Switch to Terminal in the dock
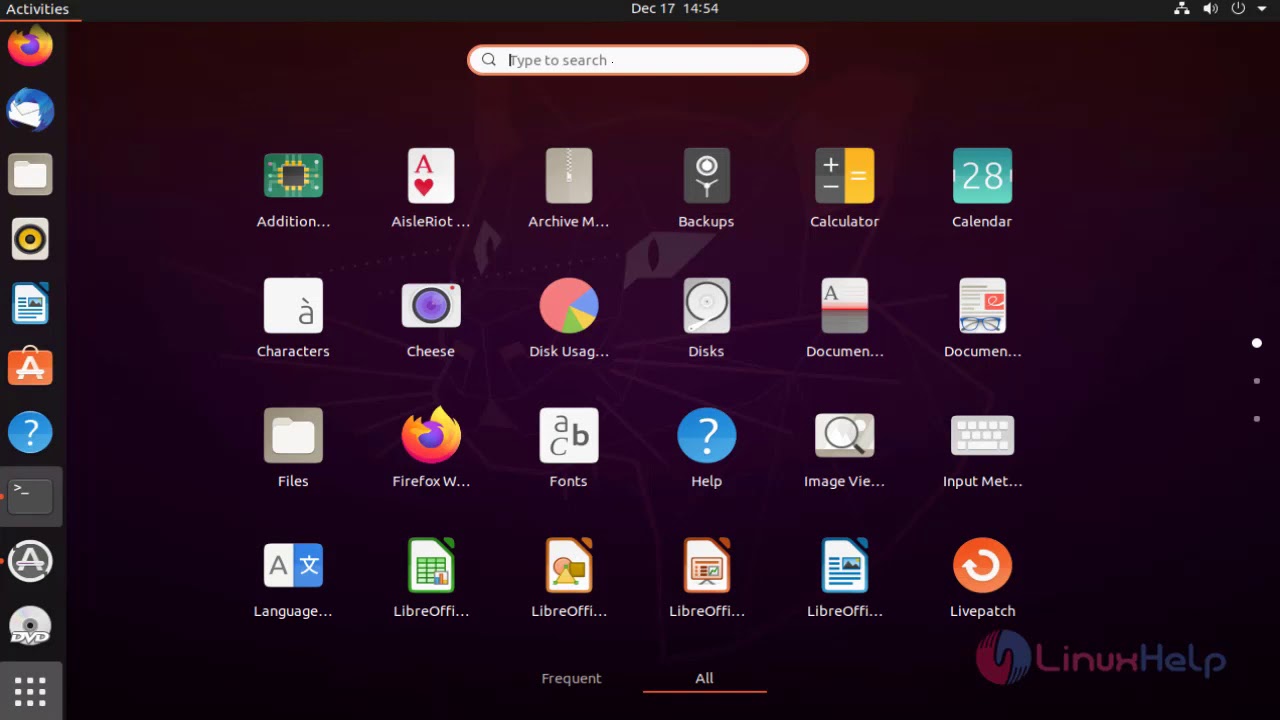1280x720 pixels. (30, 496)
